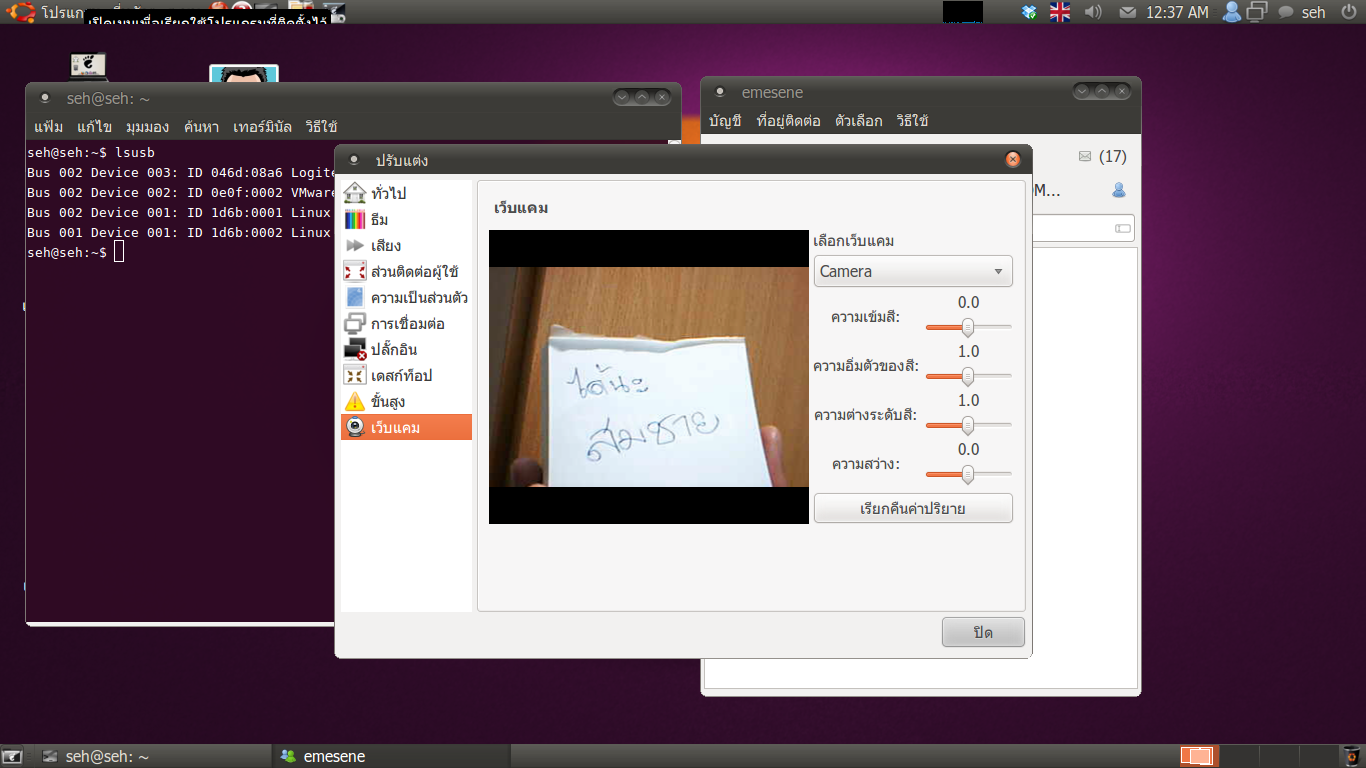
Task: Open the มุมมอง menu in terminal
Action: (x=147, y=127)
